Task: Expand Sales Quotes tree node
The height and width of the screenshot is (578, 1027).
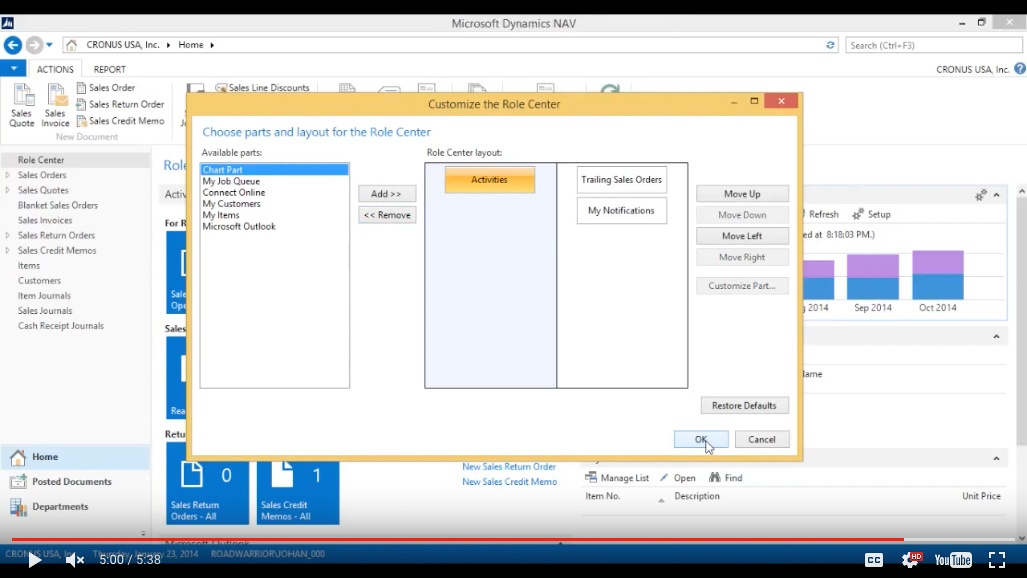Action: tap(8, 190)
